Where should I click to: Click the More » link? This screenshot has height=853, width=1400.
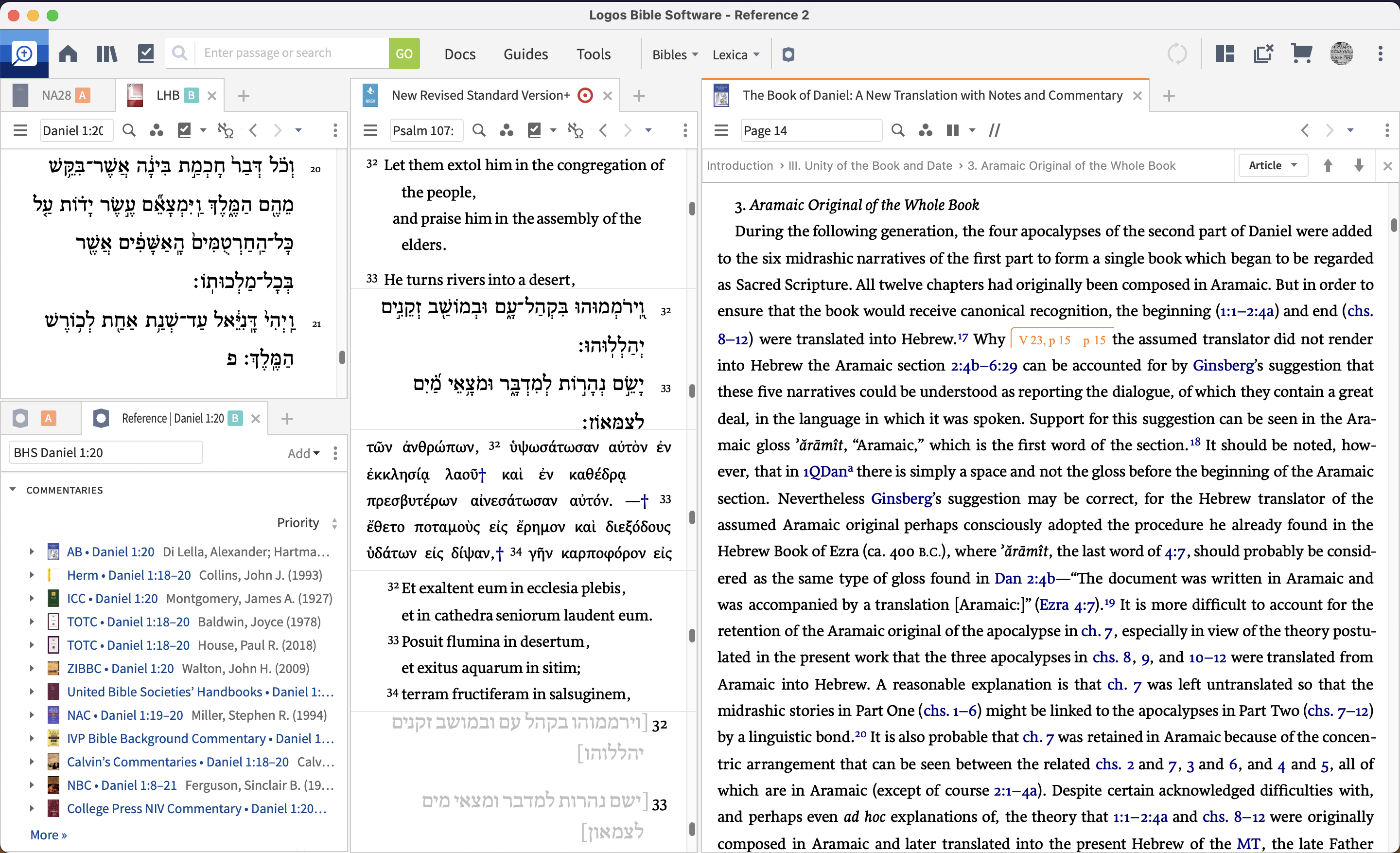pyautogui.click(x=48, y=835)
